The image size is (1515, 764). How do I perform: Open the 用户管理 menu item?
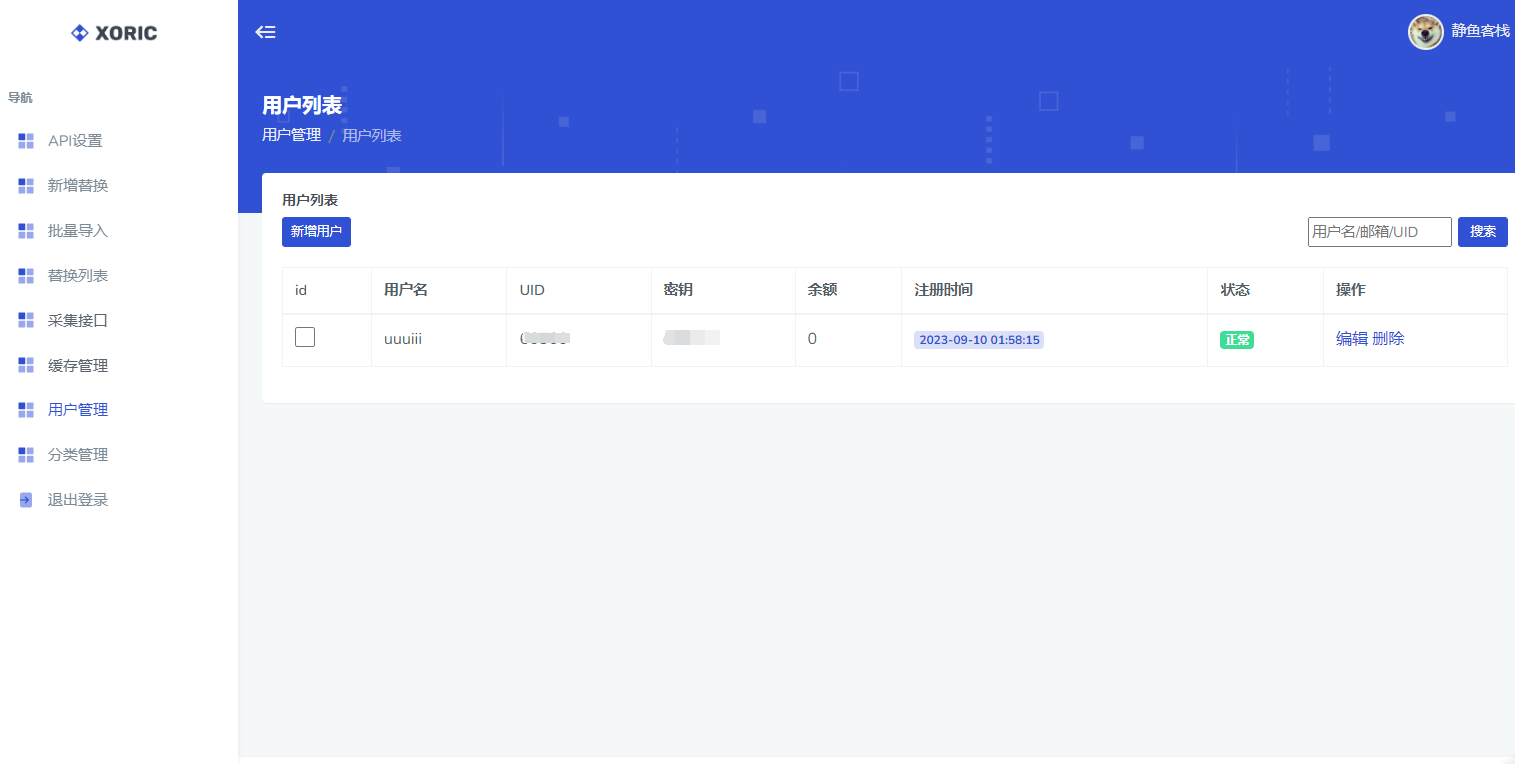(x=78, y=410)
